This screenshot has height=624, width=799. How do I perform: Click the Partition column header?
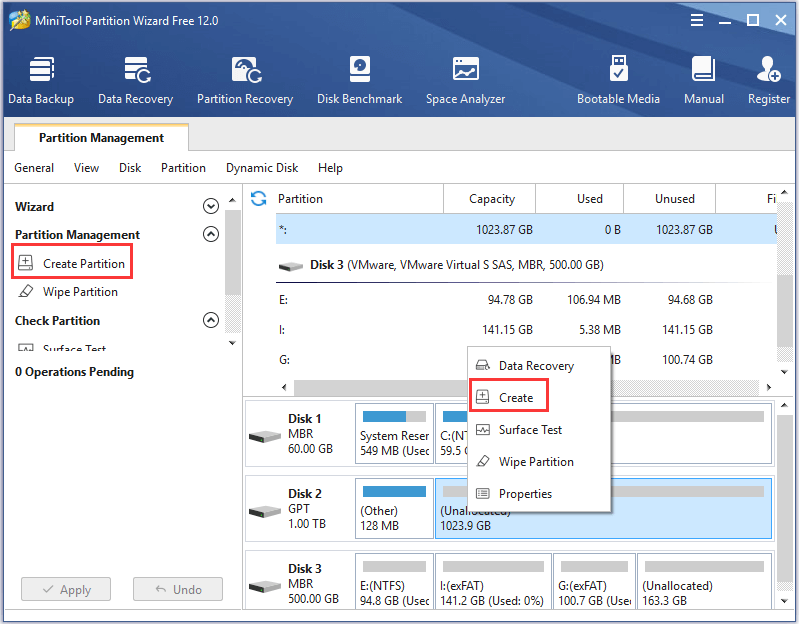pyautogui.click(x=359, y=199)
